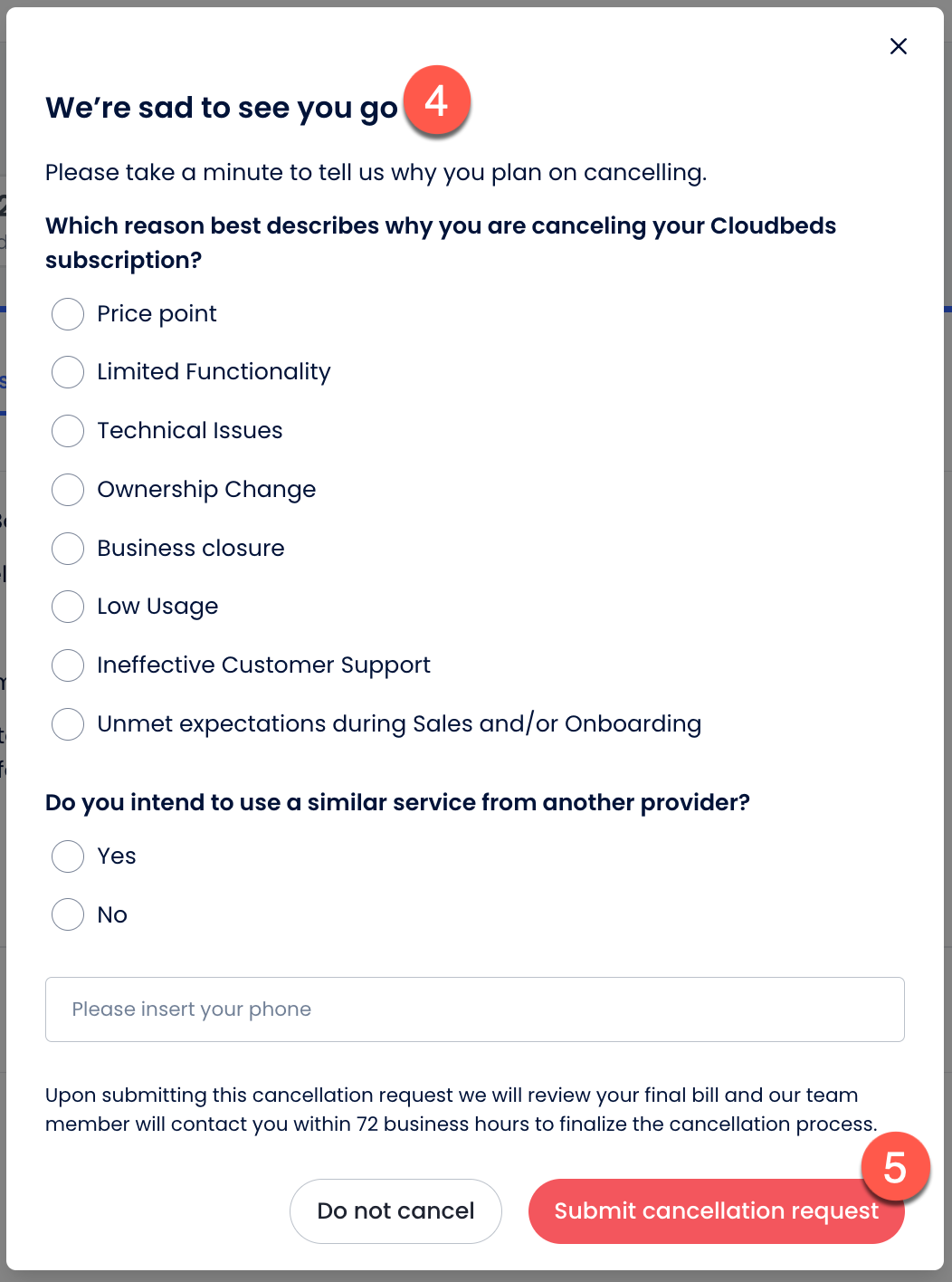Image resolution: width=952 pixels, height=1282 pixels.
Task: Close the cancellation dialog with the X icon
Action: tap(898, 46)
